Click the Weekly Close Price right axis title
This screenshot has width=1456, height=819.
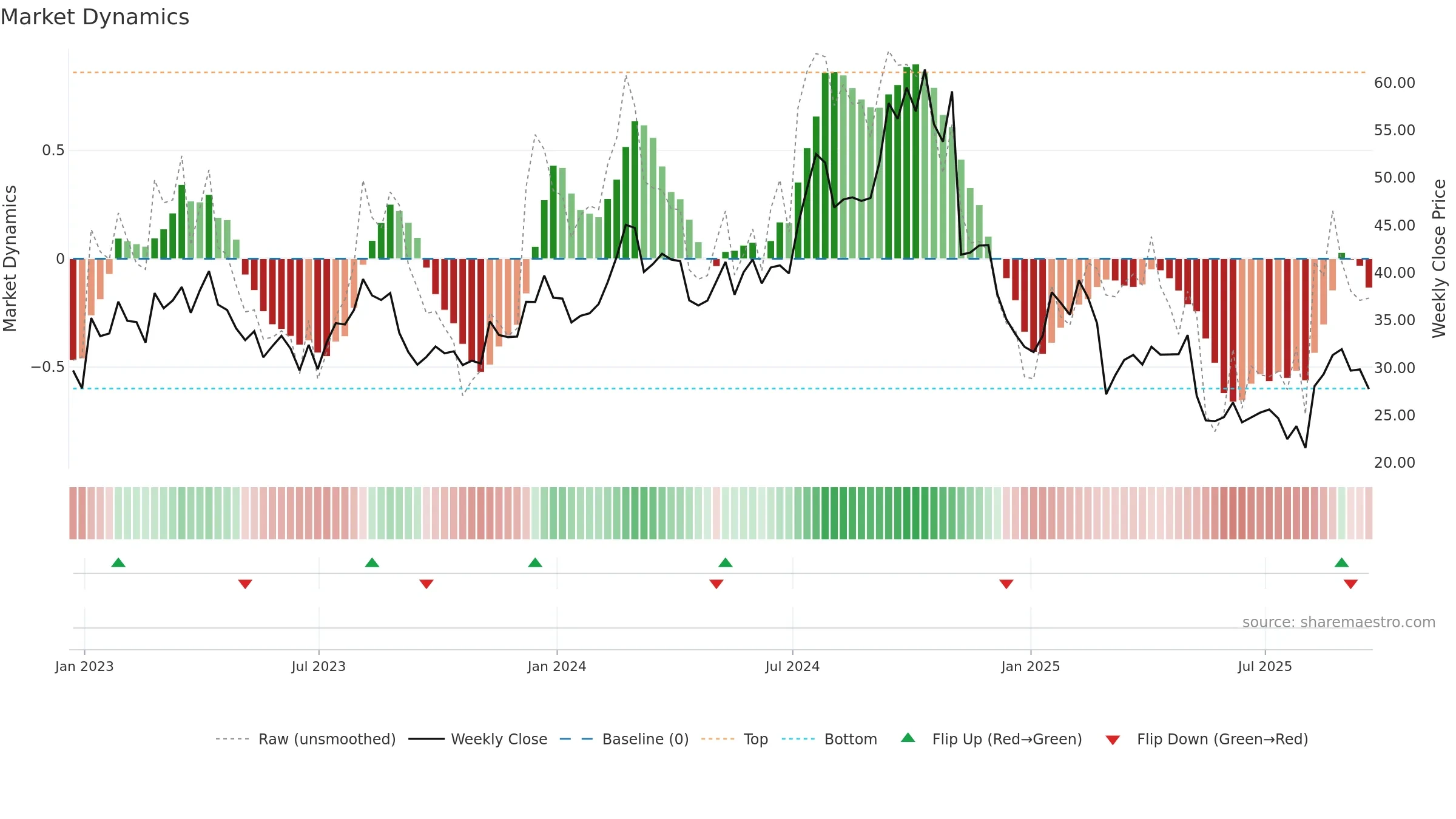[1439, 258]
